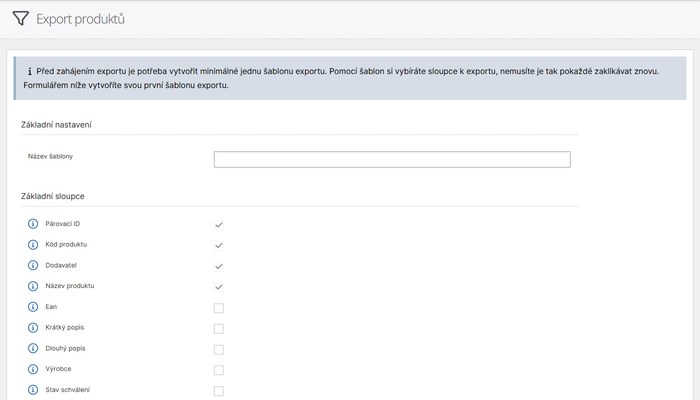
Task: Open info icon next to Stav schválení
Action: (33, 390)
